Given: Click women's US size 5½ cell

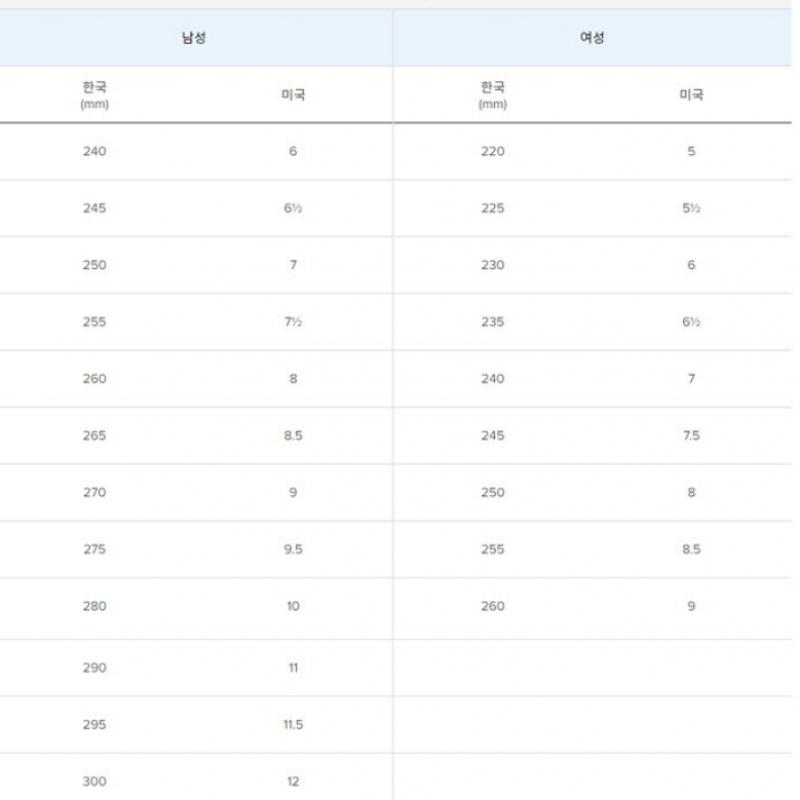Looking at the screenshot, I should (691, 209).
